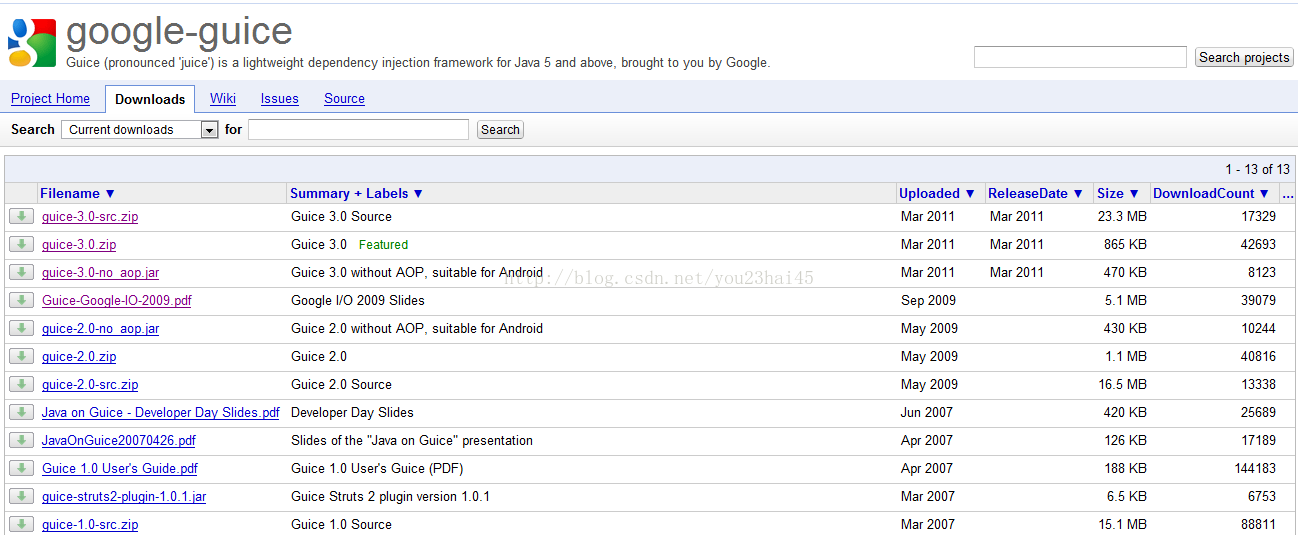1298x535 pixels.
Task: Click 'Guice Struts 2 plugin version 1.0.1' summary
Action: tap(391, 496)
